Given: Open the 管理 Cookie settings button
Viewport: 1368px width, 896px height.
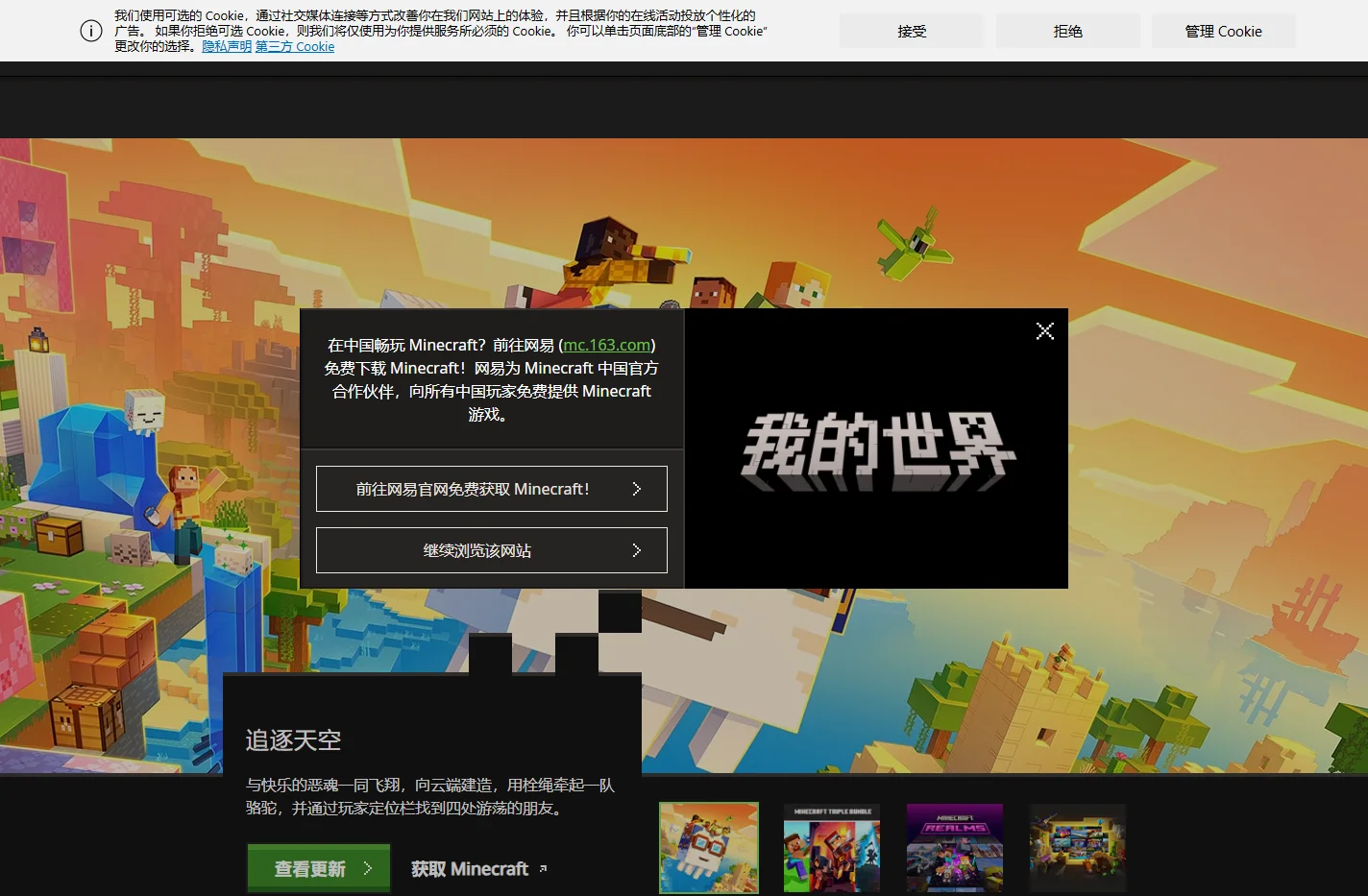Looking at the screenshot, I should click(1223, 31).
